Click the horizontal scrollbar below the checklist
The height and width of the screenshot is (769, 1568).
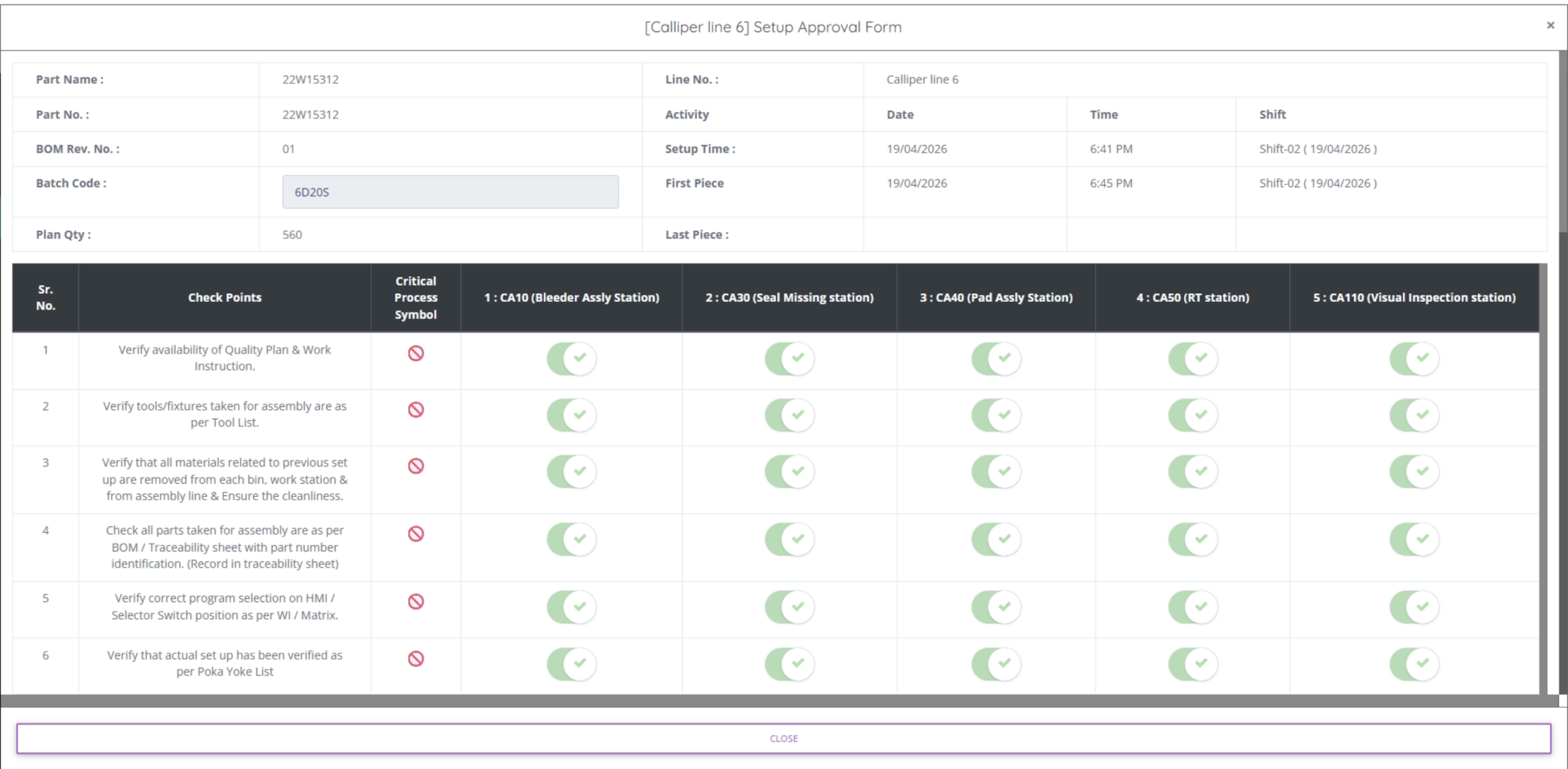tap(779, 701)
